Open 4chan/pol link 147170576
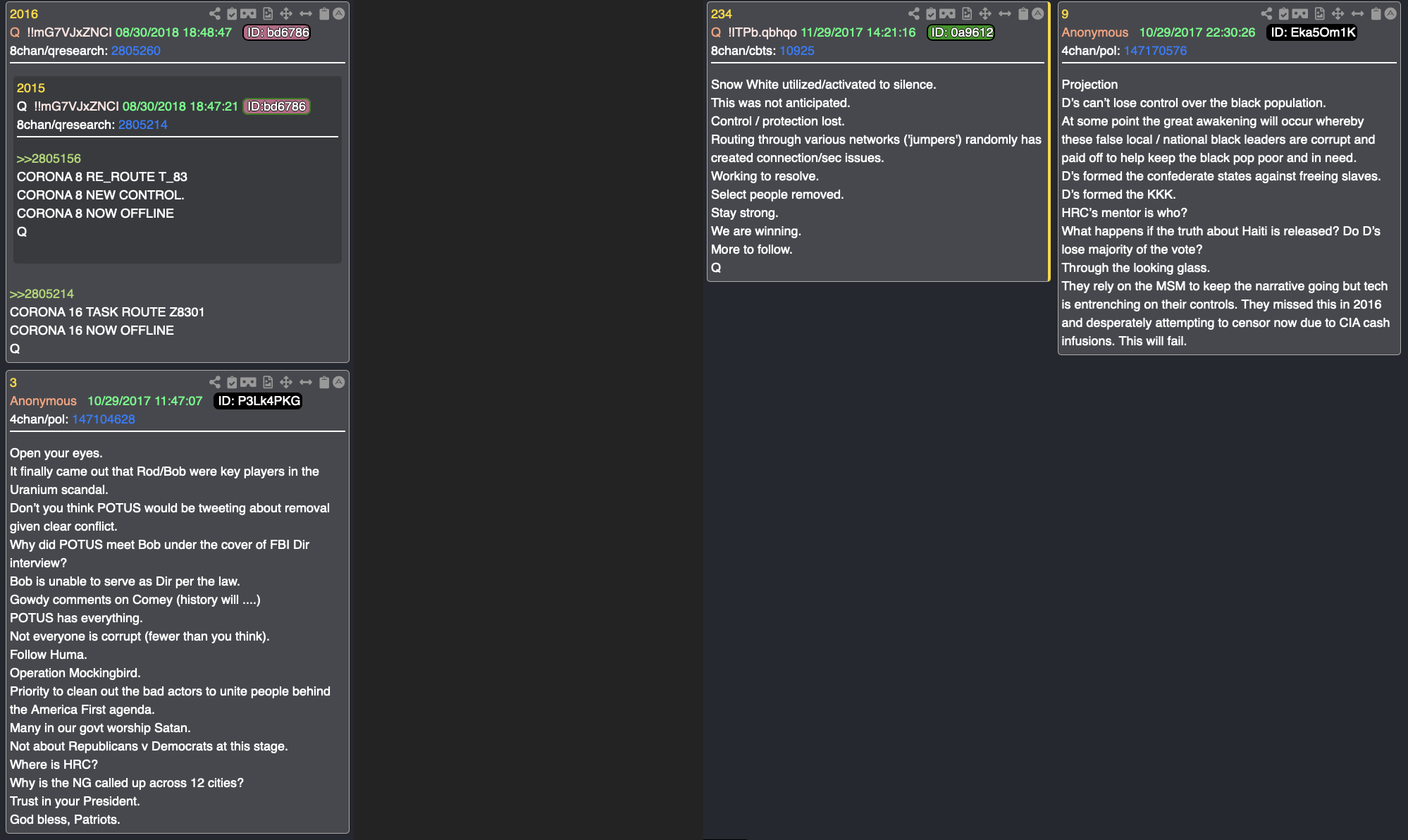 (1155, 51)
